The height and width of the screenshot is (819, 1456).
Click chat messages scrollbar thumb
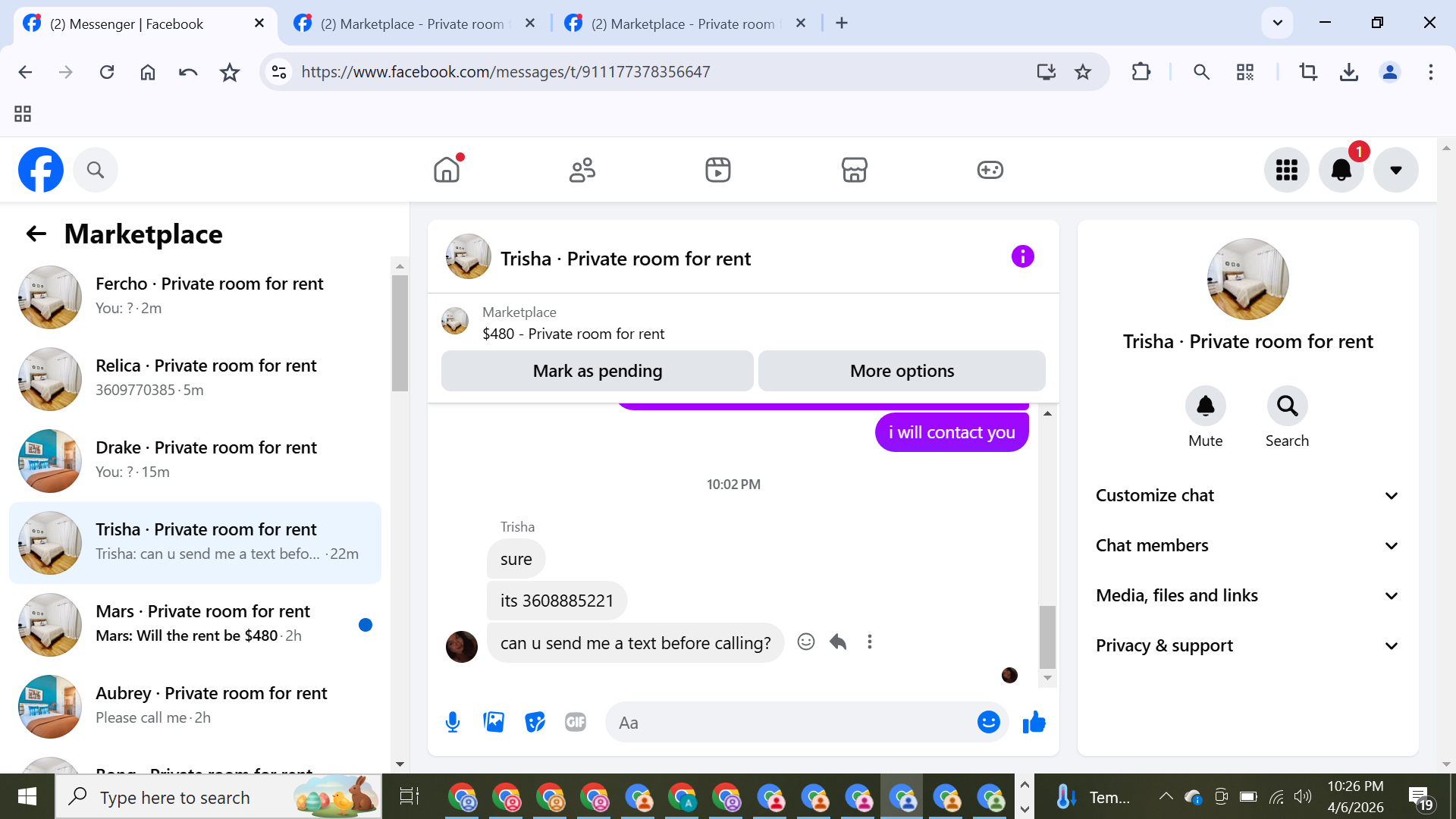(x=1047, y=636)
